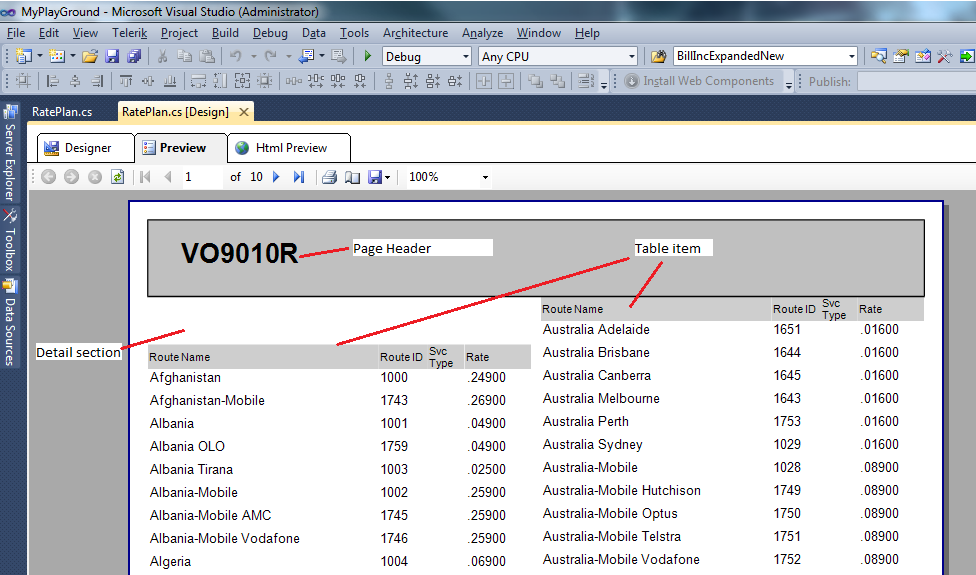Image resolution: width=976 pixels, height=575 pixels.
Task: Click the Add New Item toolbar icon
Action: 57,57
